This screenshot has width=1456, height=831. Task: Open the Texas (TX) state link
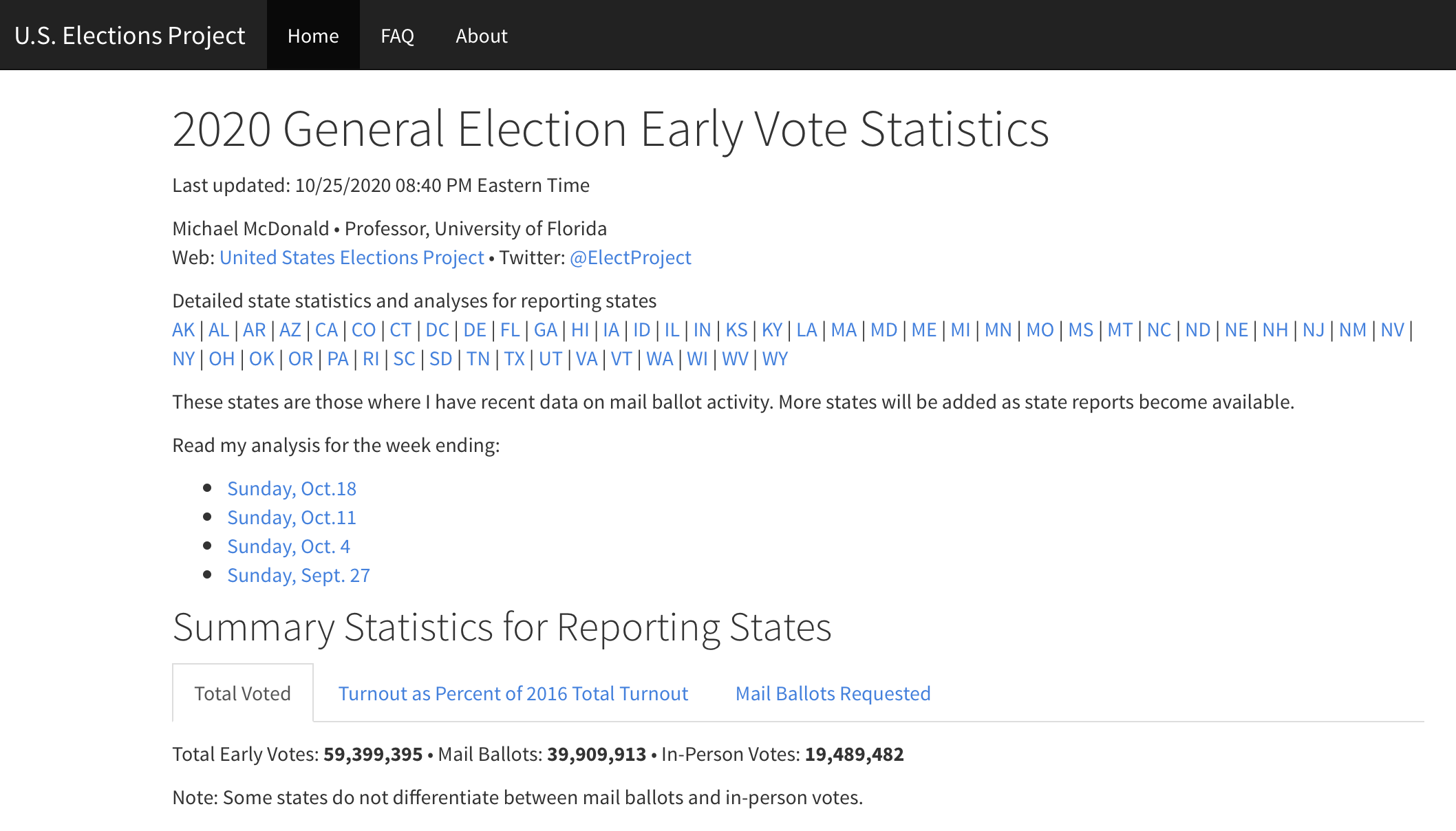pyautogui.click(x=514, y=359)
